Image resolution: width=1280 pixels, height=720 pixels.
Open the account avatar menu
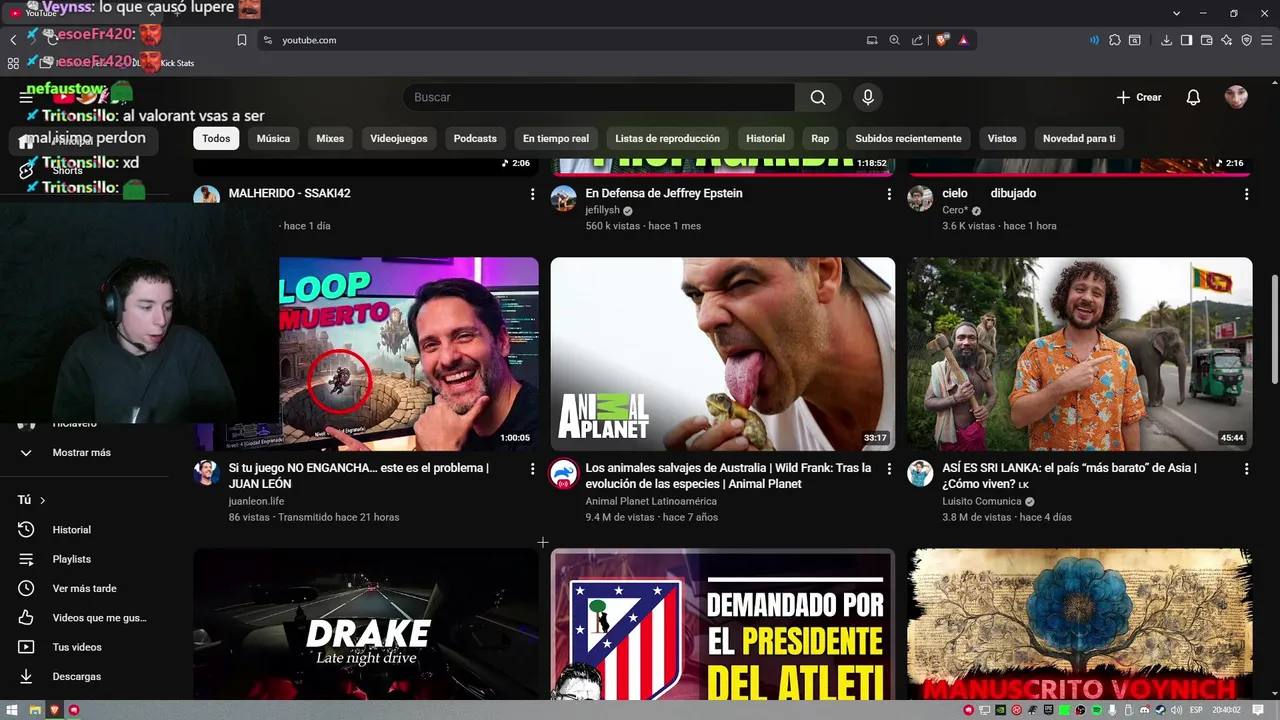(x=1236, y=97)
